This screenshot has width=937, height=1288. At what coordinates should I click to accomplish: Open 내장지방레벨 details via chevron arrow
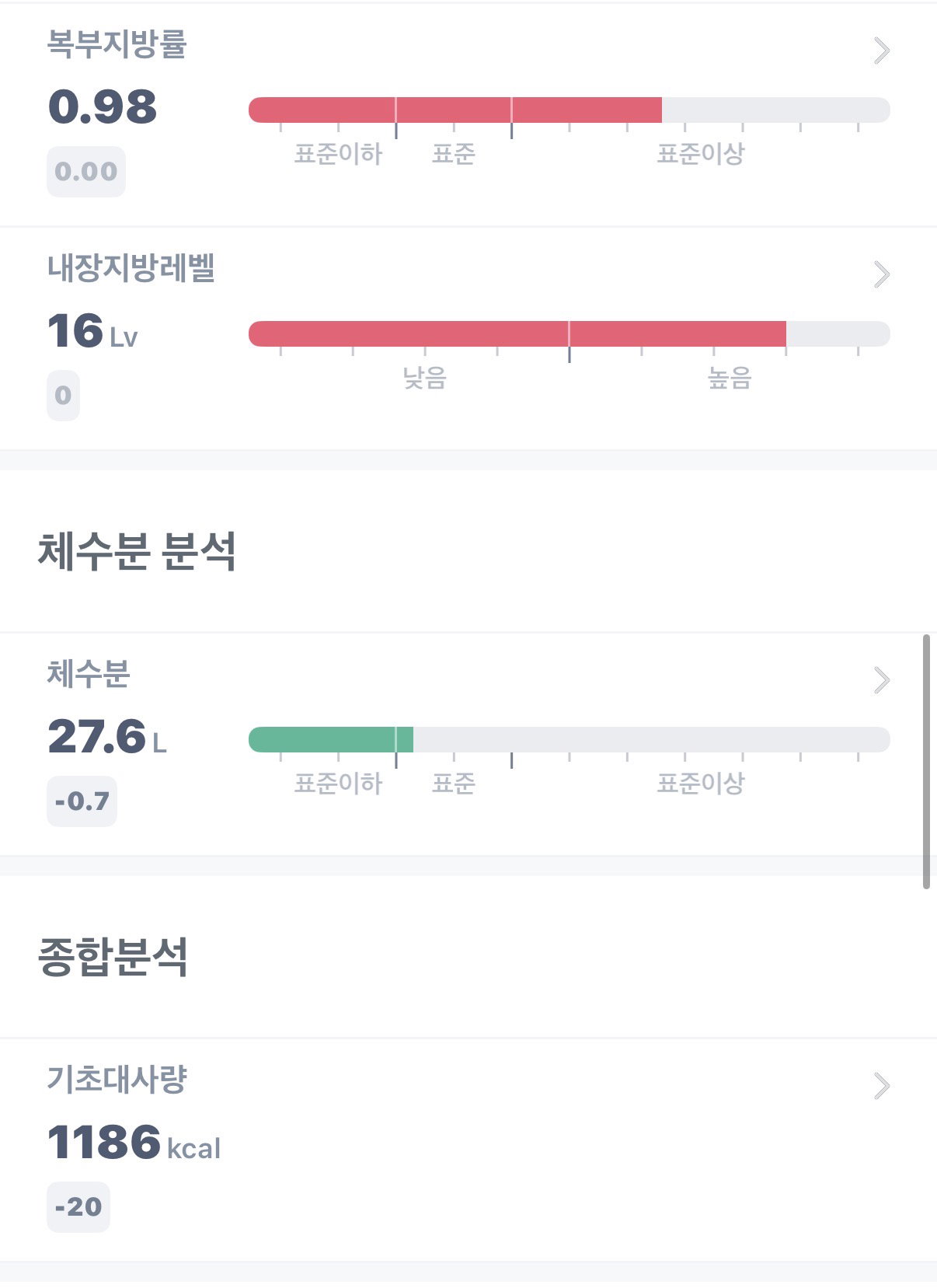[881, 274]
